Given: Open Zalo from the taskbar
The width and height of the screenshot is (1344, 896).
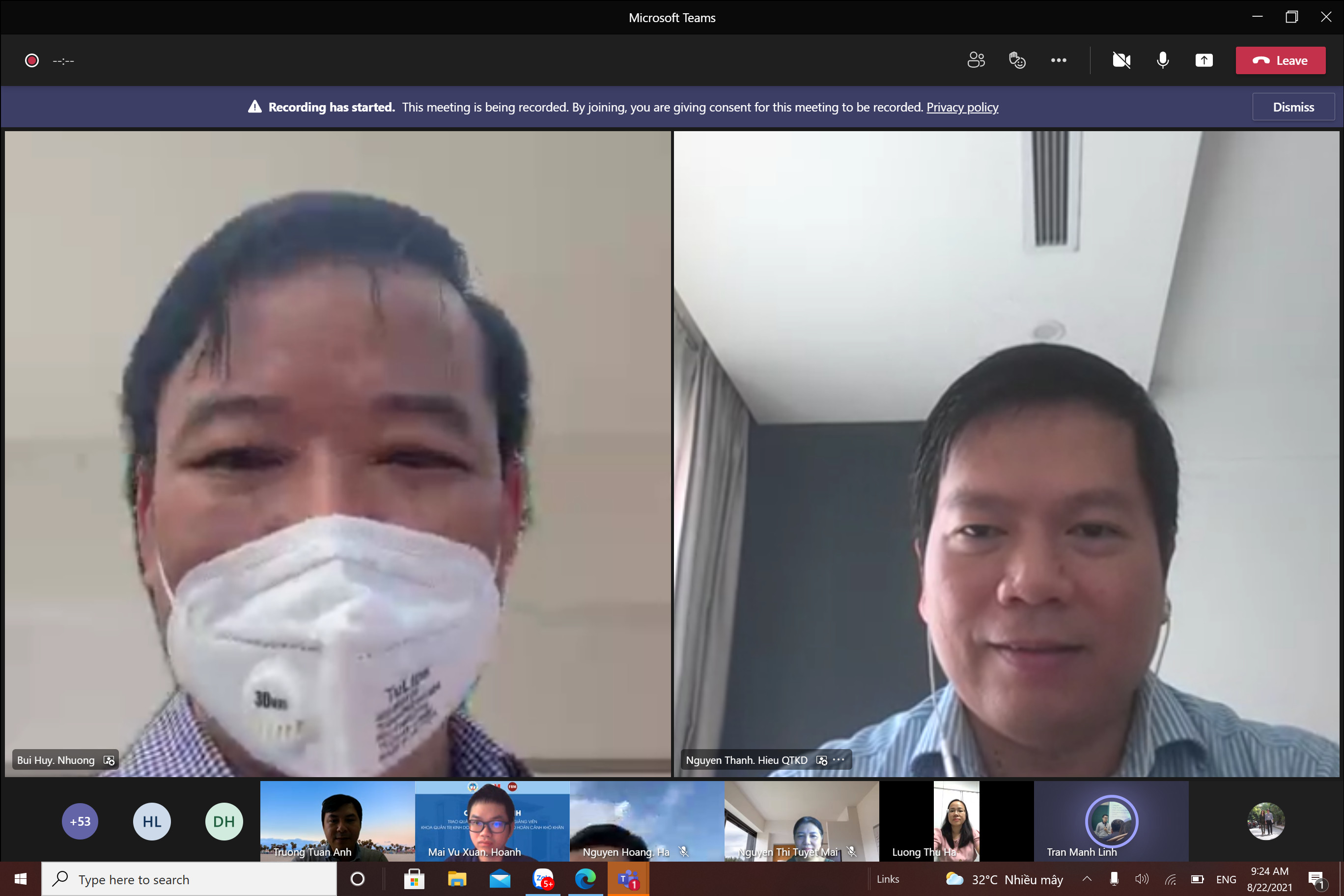Looking at the screenshot, I should (x=542, y=879).
